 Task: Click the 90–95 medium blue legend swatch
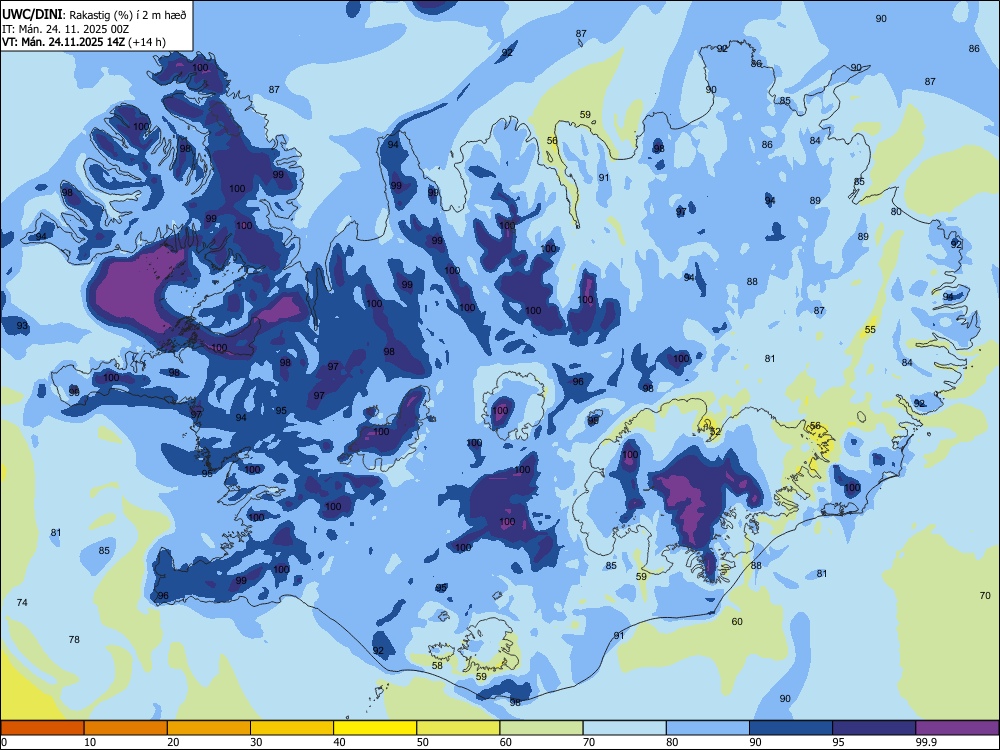(x=791, y=728)
